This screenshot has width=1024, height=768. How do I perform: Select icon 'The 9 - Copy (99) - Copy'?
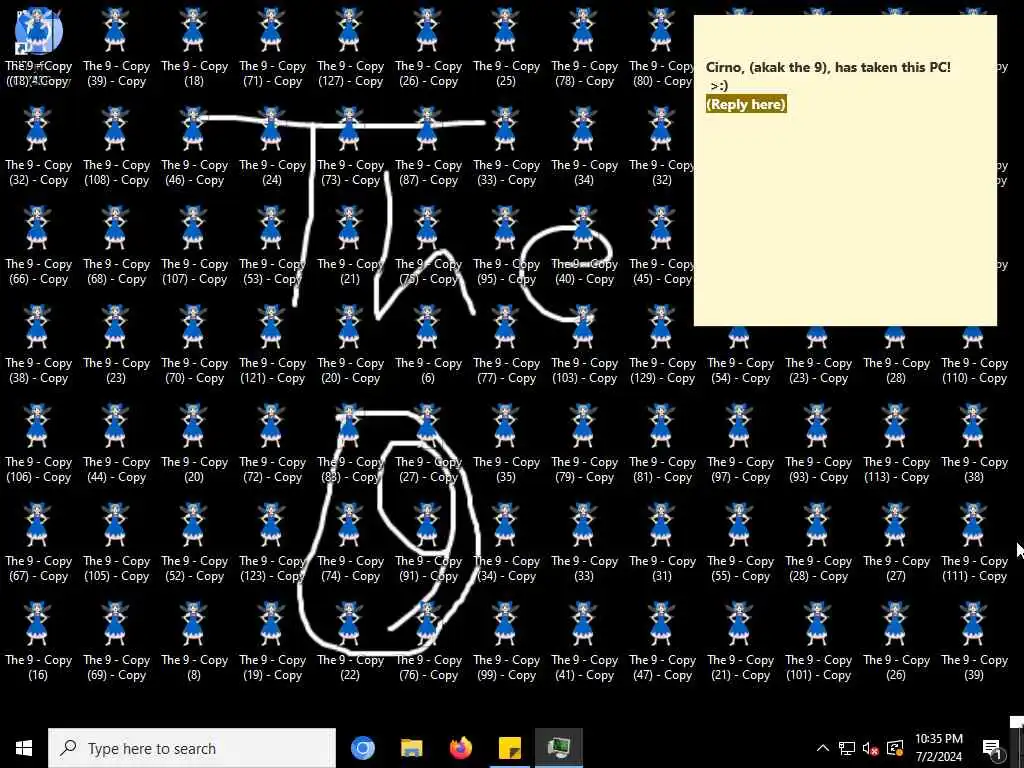pyautogui.click(x=506, y=642)
